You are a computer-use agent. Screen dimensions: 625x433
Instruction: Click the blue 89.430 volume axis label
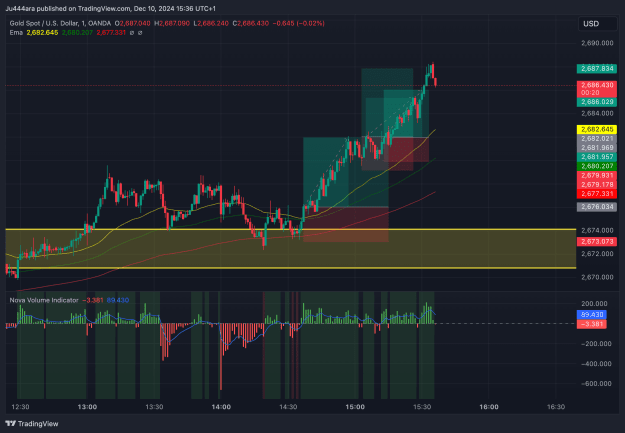click(x=592, y=315)
